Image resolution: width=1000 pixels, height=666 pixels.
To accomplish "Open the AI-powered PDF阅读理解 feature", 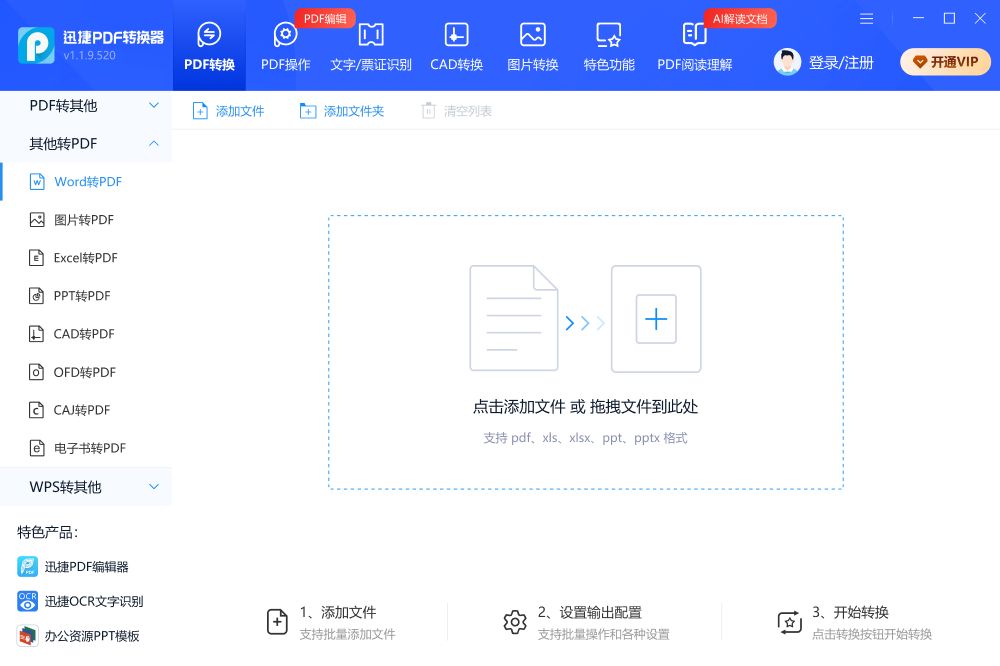I will 694,45.
